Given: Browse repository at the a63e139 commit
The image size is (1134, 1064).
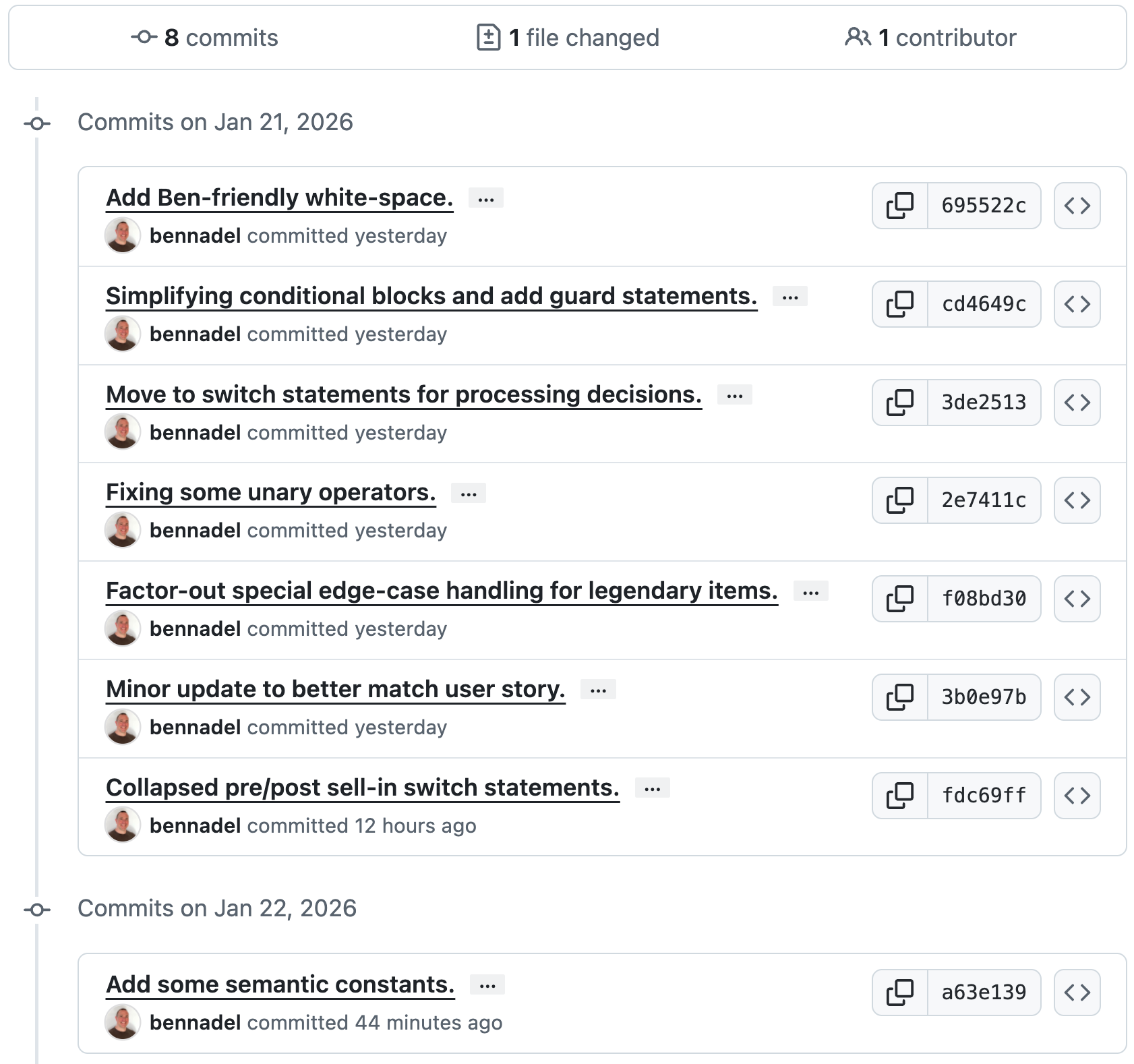Looking at the screenshot, I should (1077, 992).
